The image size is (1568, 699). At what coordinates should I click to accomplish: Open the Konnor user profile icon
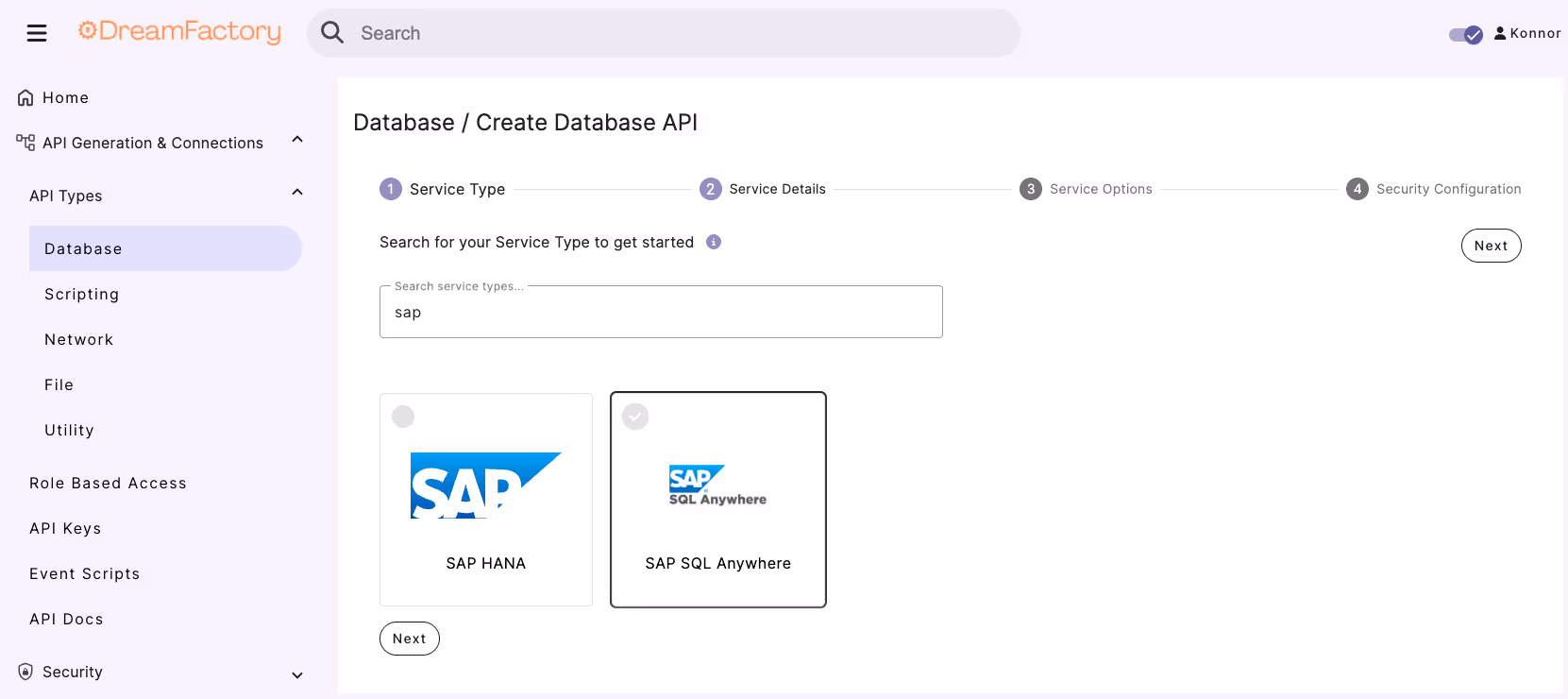[x=1500, y=33]
